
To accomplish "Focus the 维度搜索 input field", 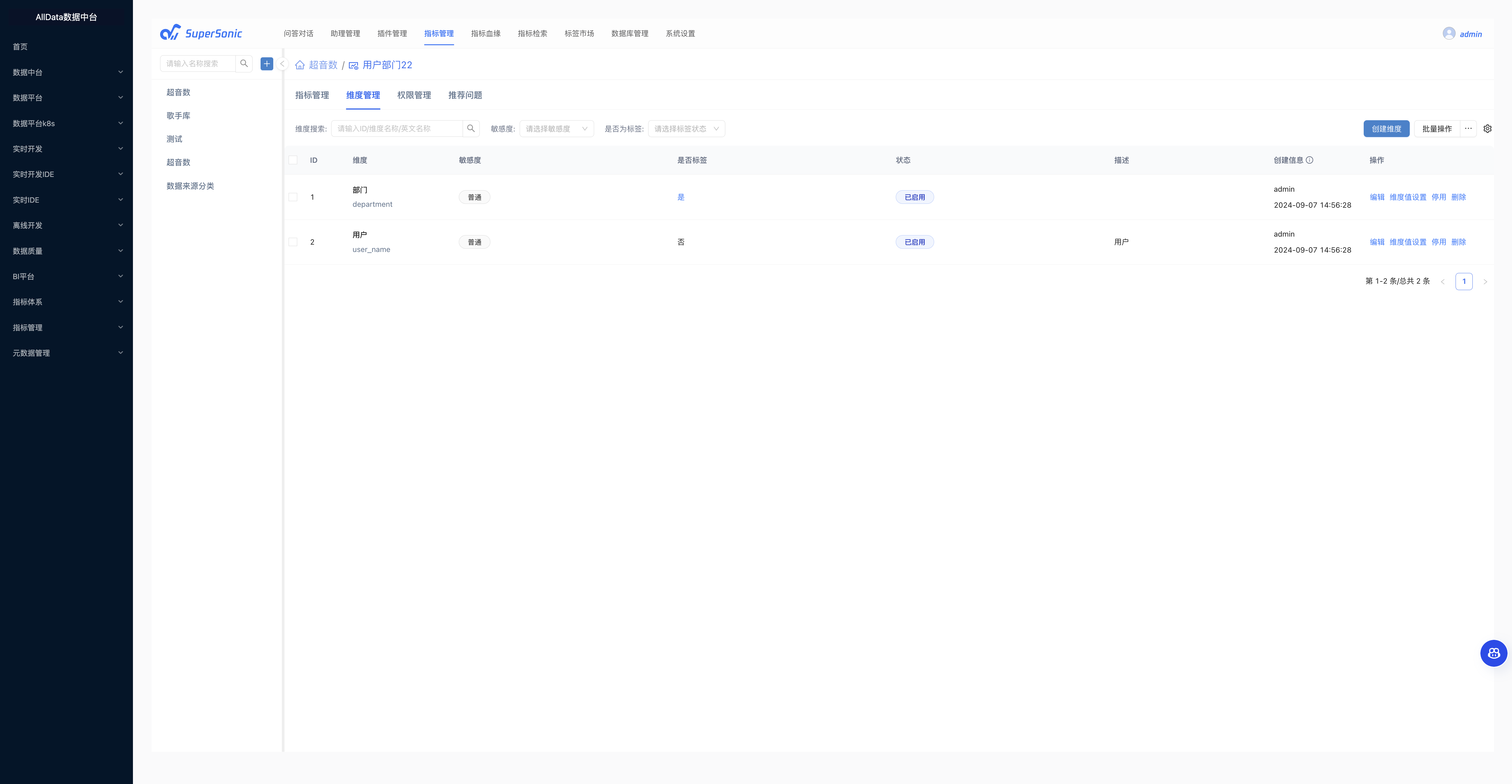I will coord(397,129).
